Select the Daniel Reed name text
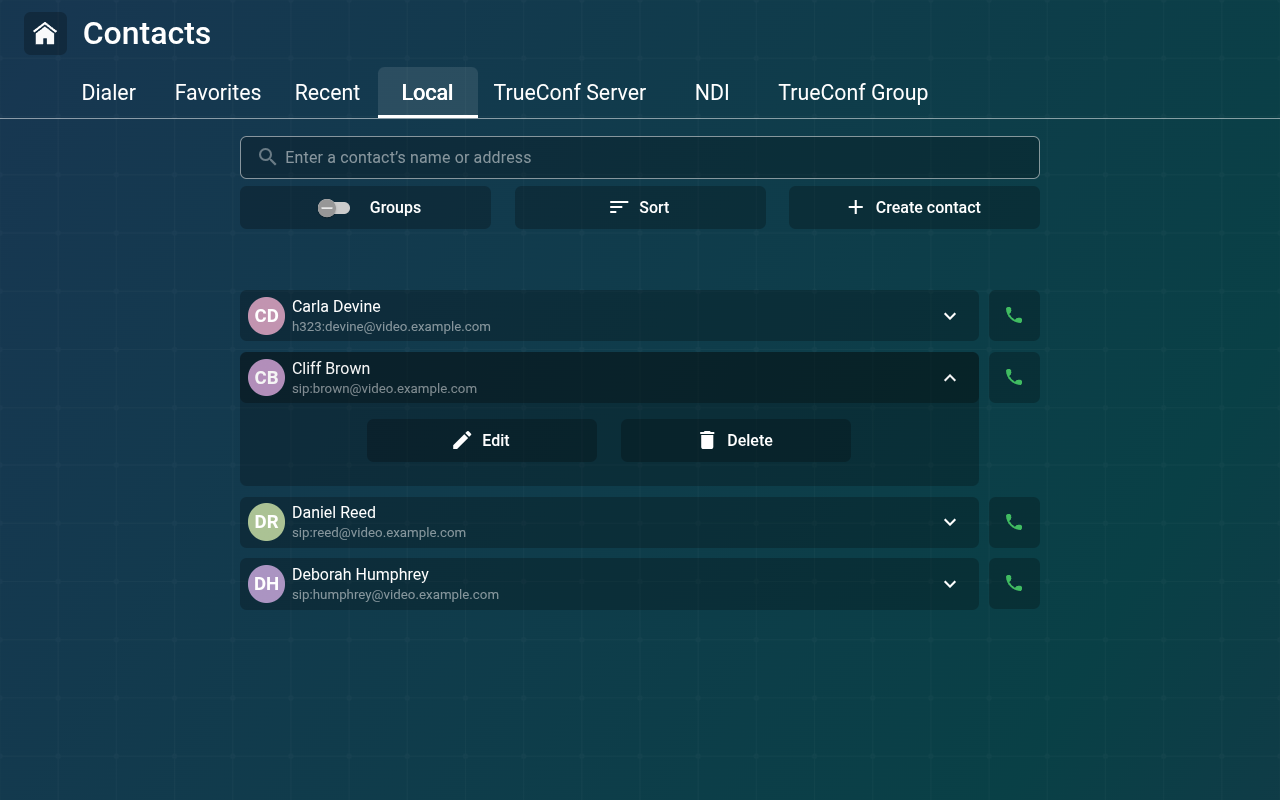 (334, 512)
